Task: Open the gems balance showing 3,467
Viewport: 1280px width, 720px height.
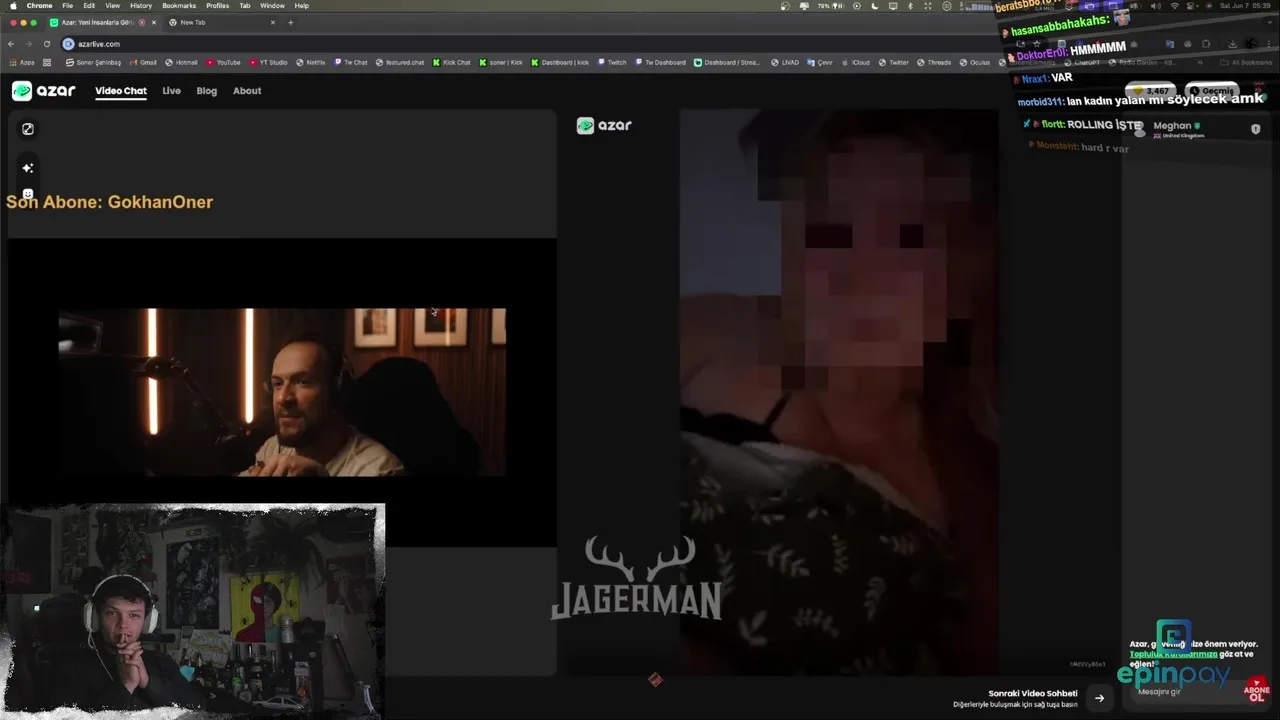Action: tap(1152, 91)
